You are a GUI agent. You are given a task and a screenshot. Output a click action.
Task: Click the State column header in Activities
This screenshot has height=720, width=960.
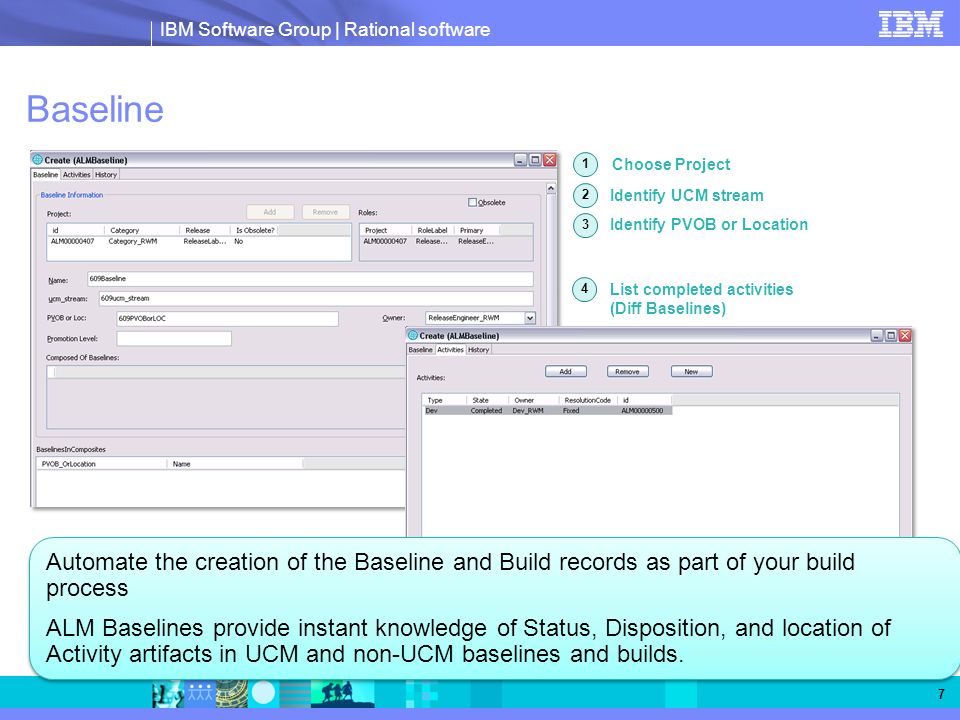coord(486,400)
